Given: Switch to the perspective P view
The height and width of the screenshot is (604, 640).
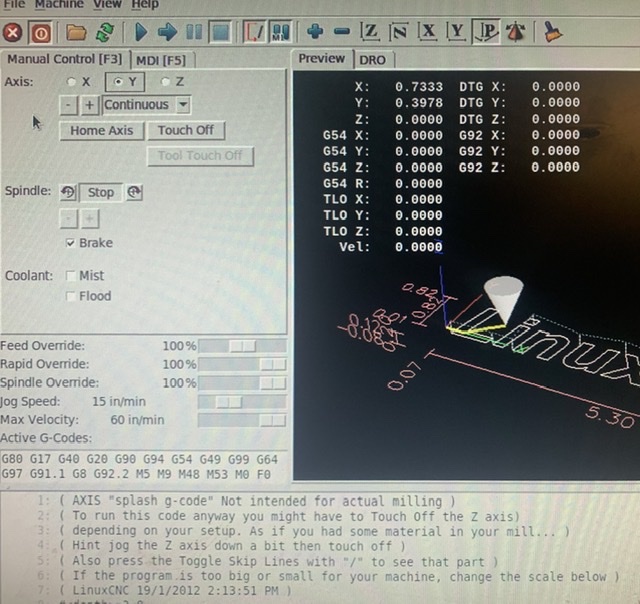Looking at the screenshot, I should (486, 31).
